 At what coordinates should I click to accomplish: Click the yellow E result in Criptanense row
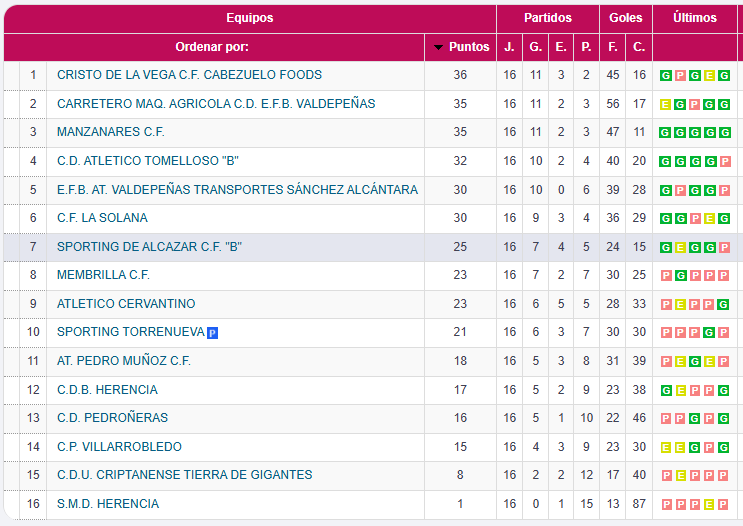pyautogui.click(x=680, y=476)
